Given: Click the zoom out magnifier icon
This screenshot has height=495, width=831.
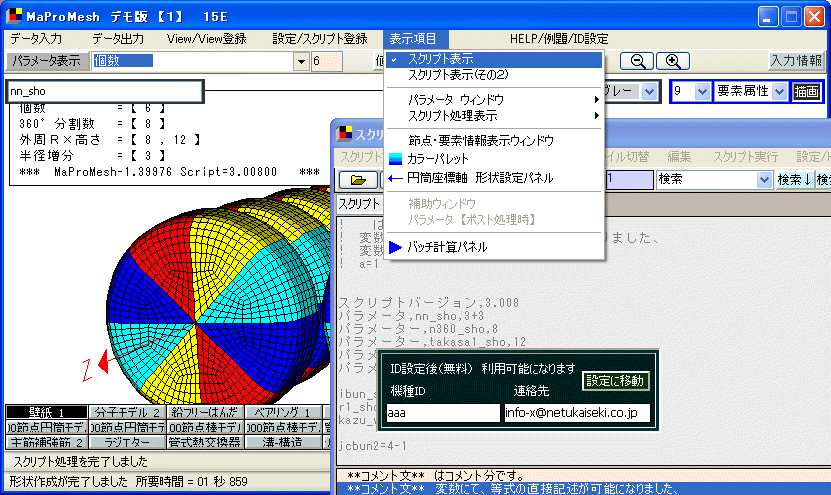Looking at the screenshot, I should pyautogui.click(x=638, y=61).
